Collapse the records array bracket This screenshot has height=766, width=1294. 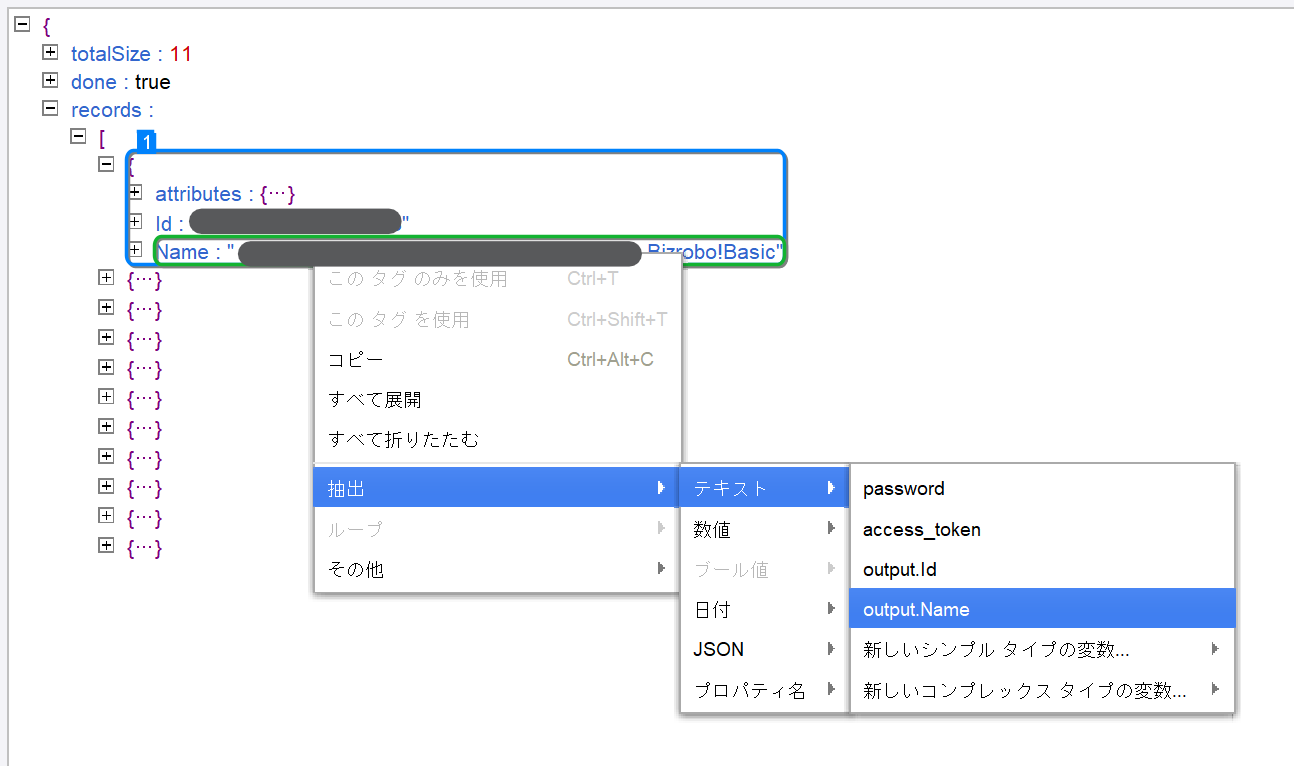click(x=78, y=135)
